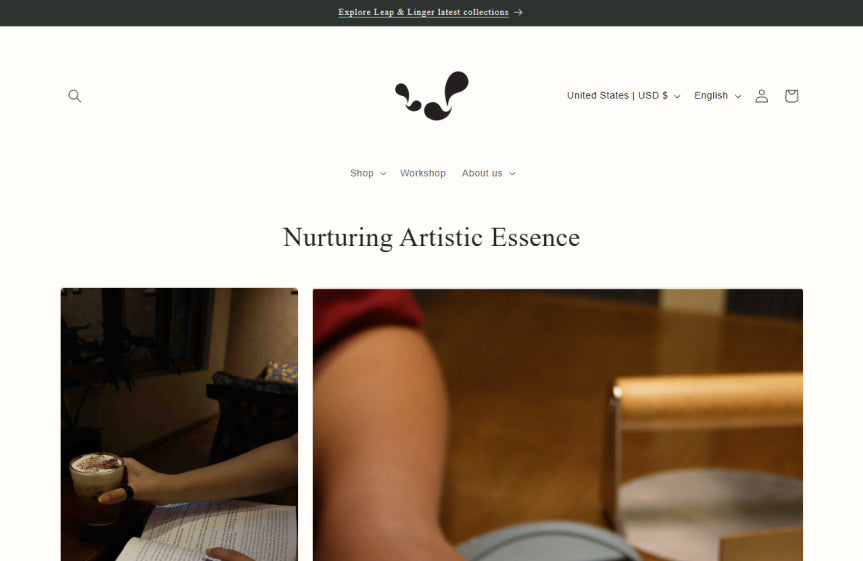Click the chevron next to About us
Image resolution: width=863 pixels, height=561 pixels.
(512, 173)
